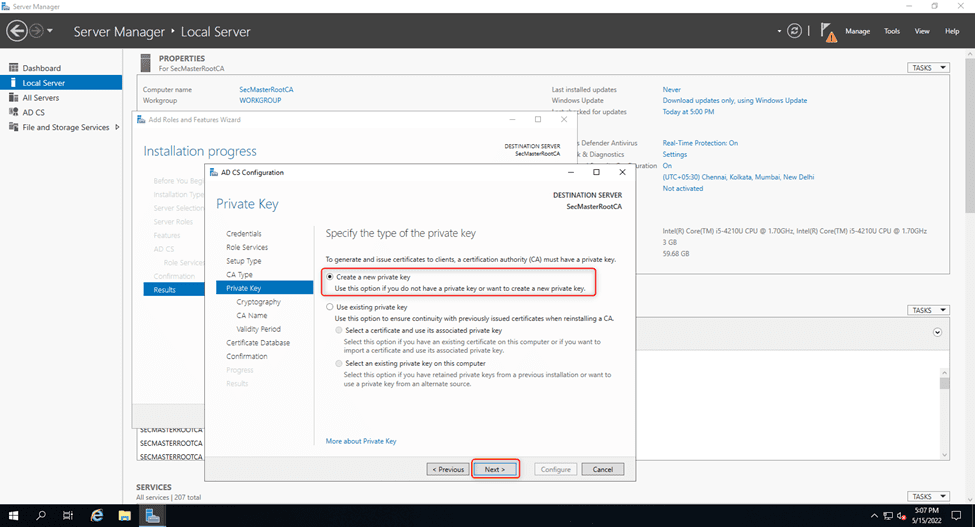Select Use existing private key radio button

[x=330, y=306]
